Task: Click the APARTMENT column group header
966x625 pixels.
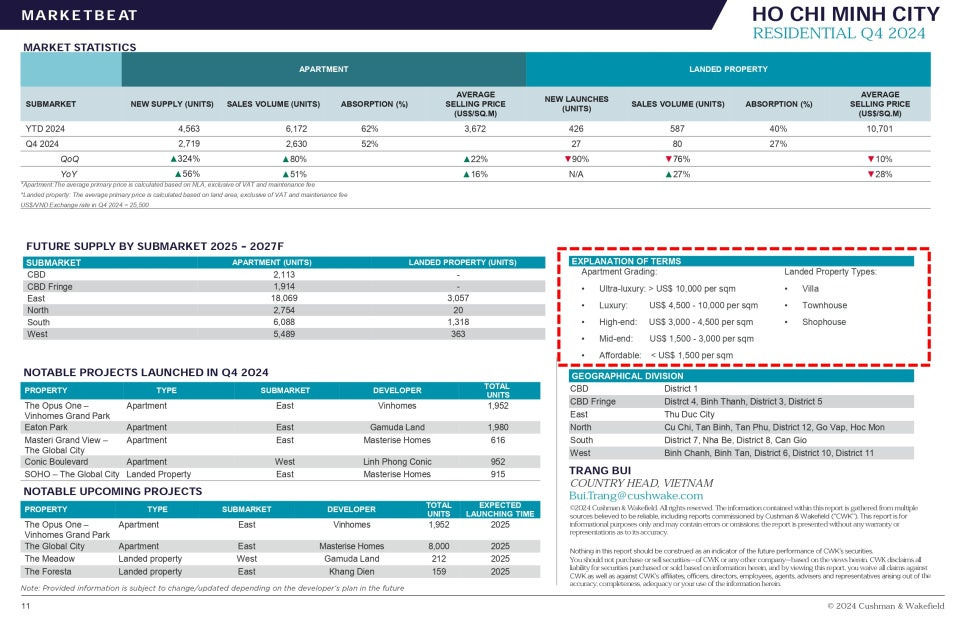Action: 323,69
